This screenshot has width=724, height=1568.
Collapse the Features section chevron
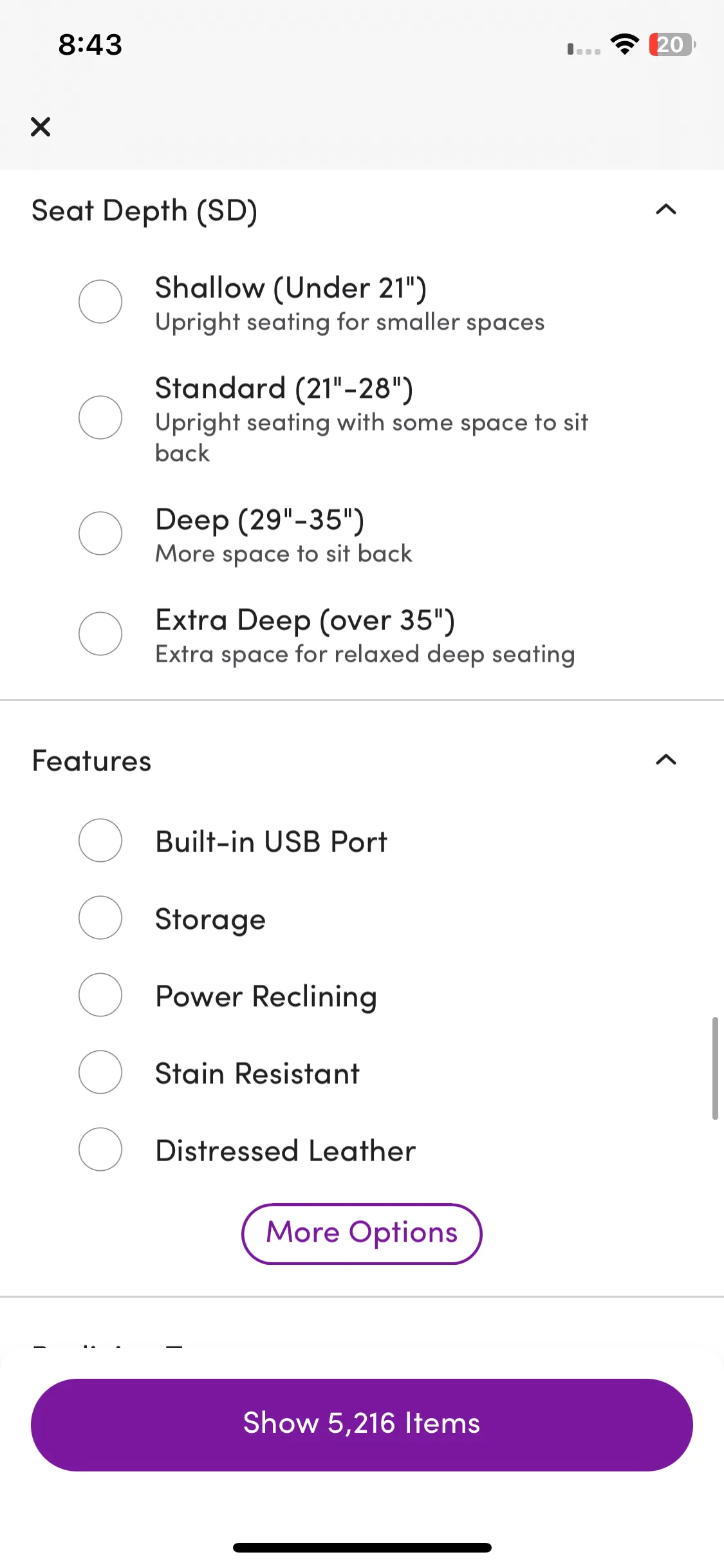click(666, 760)
